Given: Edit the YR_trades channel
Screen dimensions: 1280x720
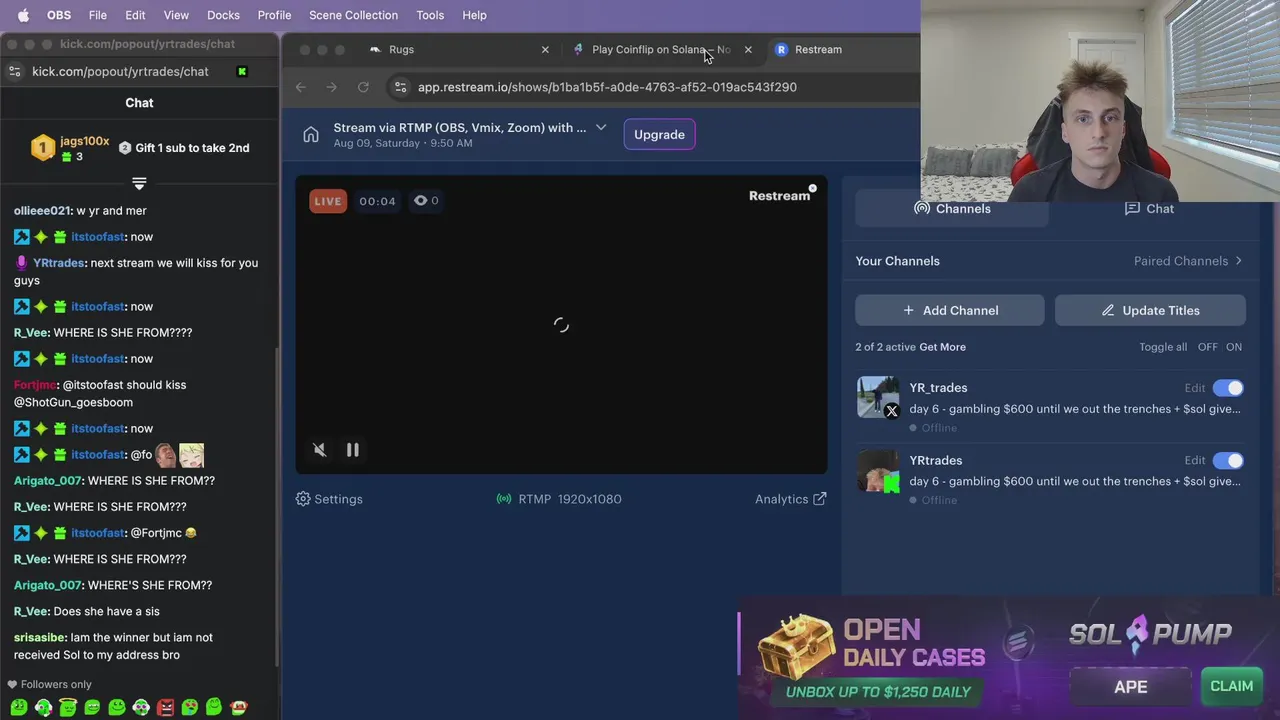Looking at the screenshot, I should [1195, 388].
